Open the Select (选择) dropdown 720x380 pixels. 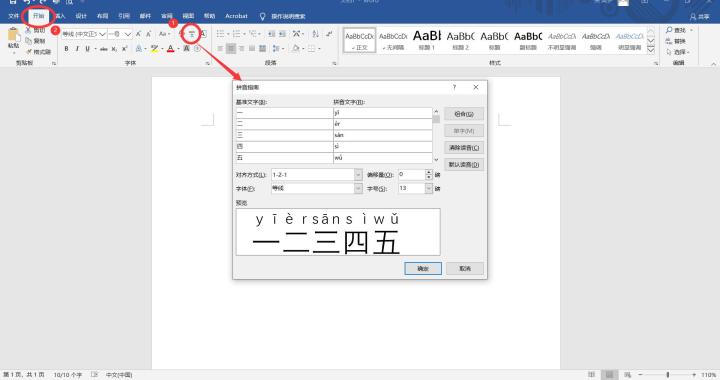click(x=678, y=52)
